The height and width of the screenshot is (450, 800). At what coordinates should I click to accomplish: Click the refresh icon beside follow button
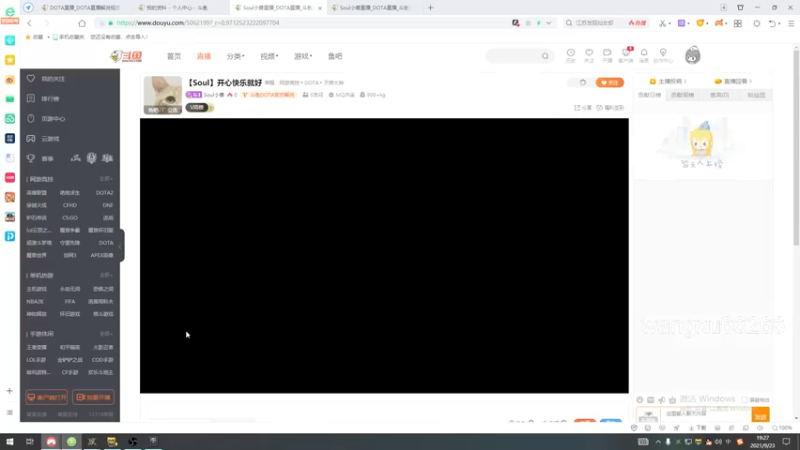pyautogui.click(x=583, y=83)
